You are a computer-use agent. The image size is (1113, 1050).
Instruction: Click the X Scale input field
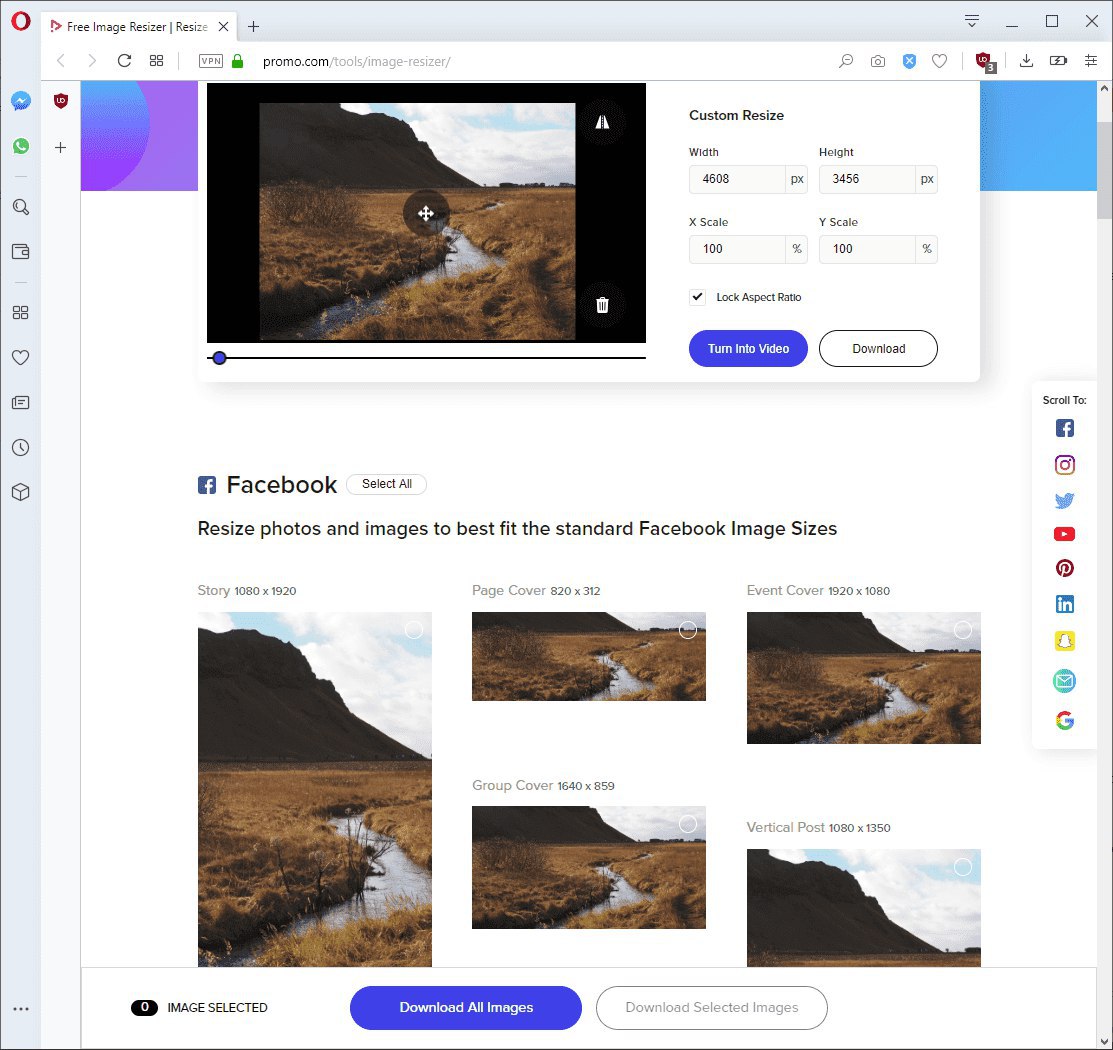pos(738,249)
